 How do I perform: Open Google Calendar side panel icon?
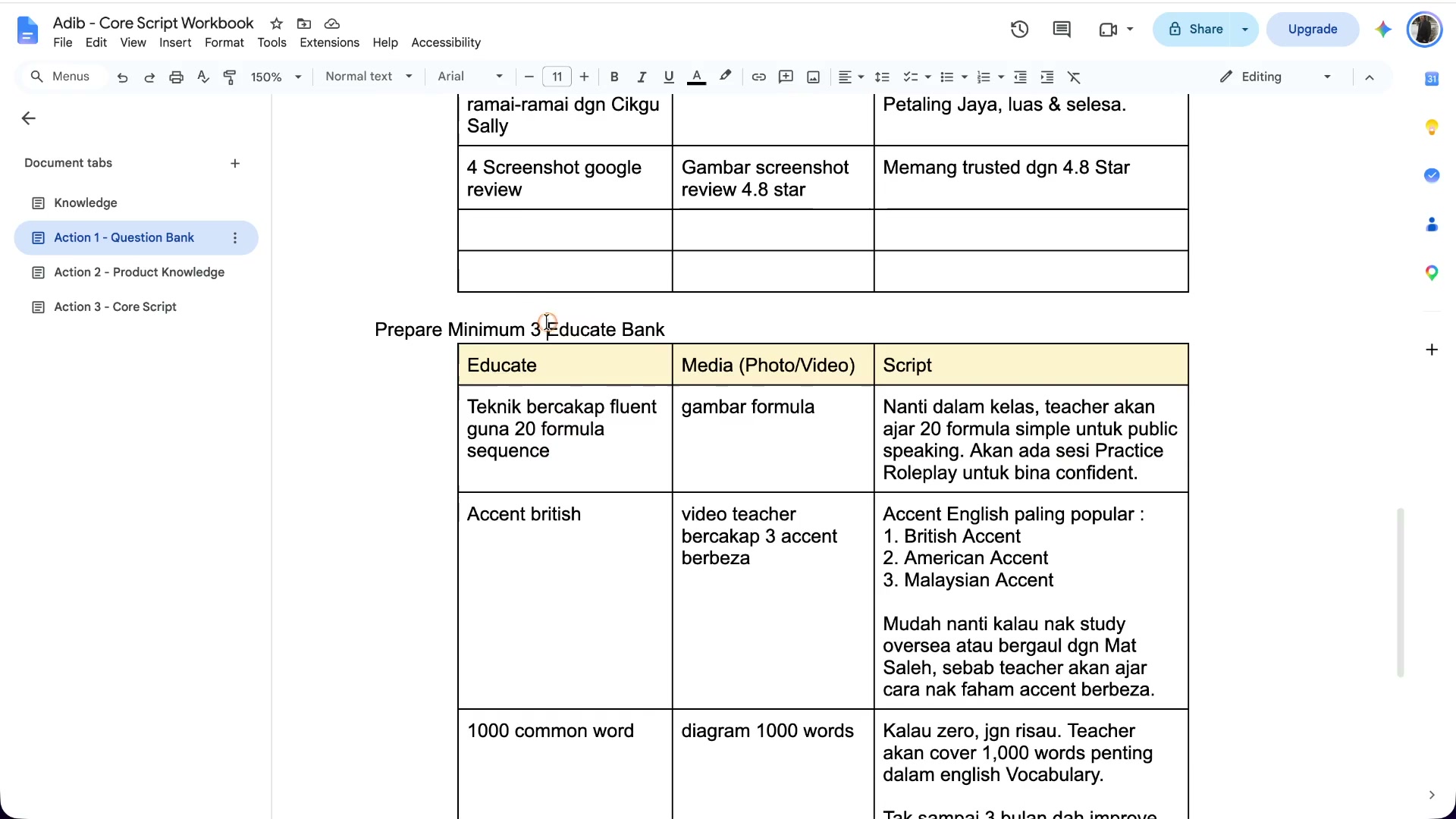coord(1432,79)
